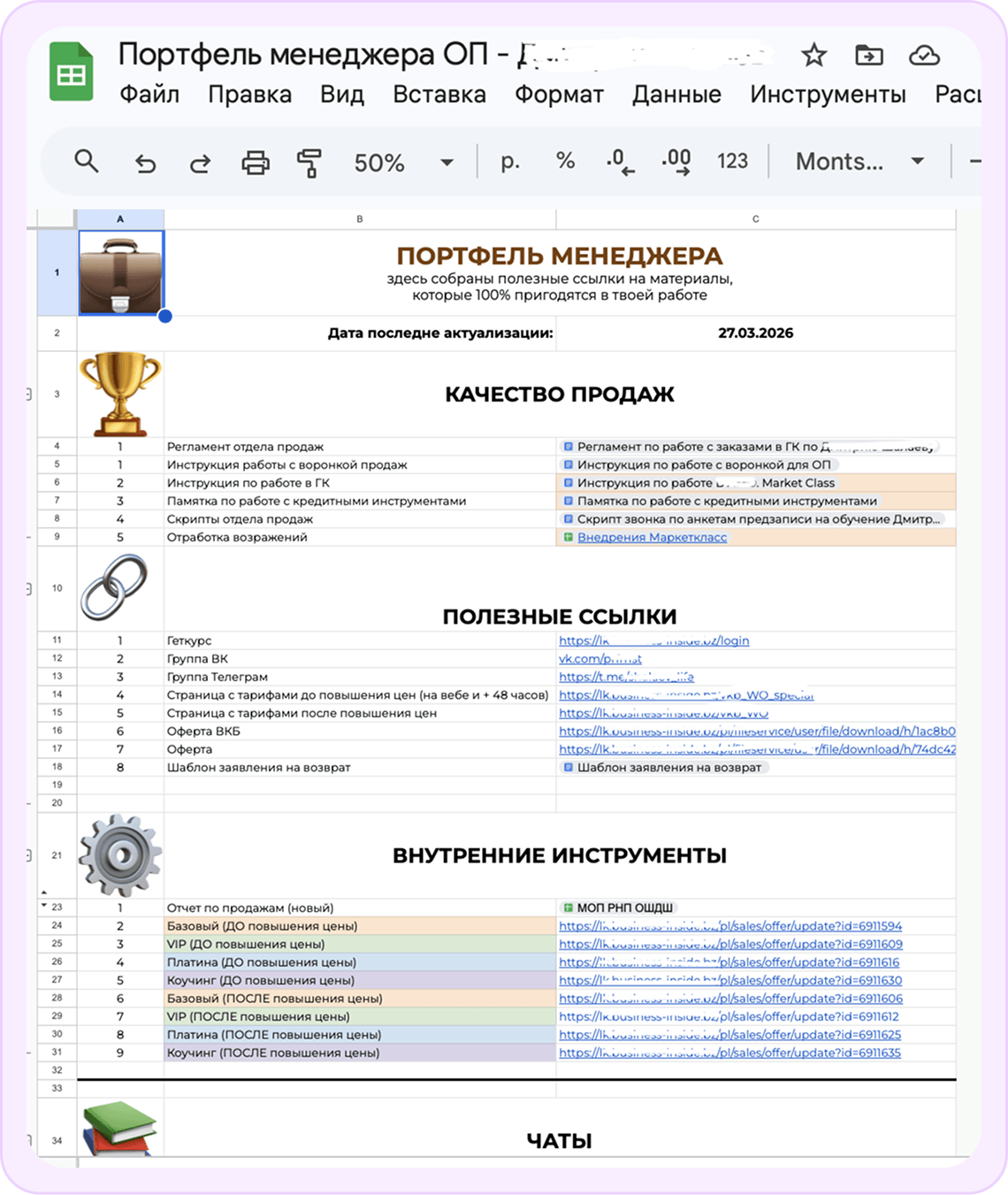Select cell Платина (ДО повышения цены)
This screenshot has width=1008, height=1195.
tap(360, 962)
